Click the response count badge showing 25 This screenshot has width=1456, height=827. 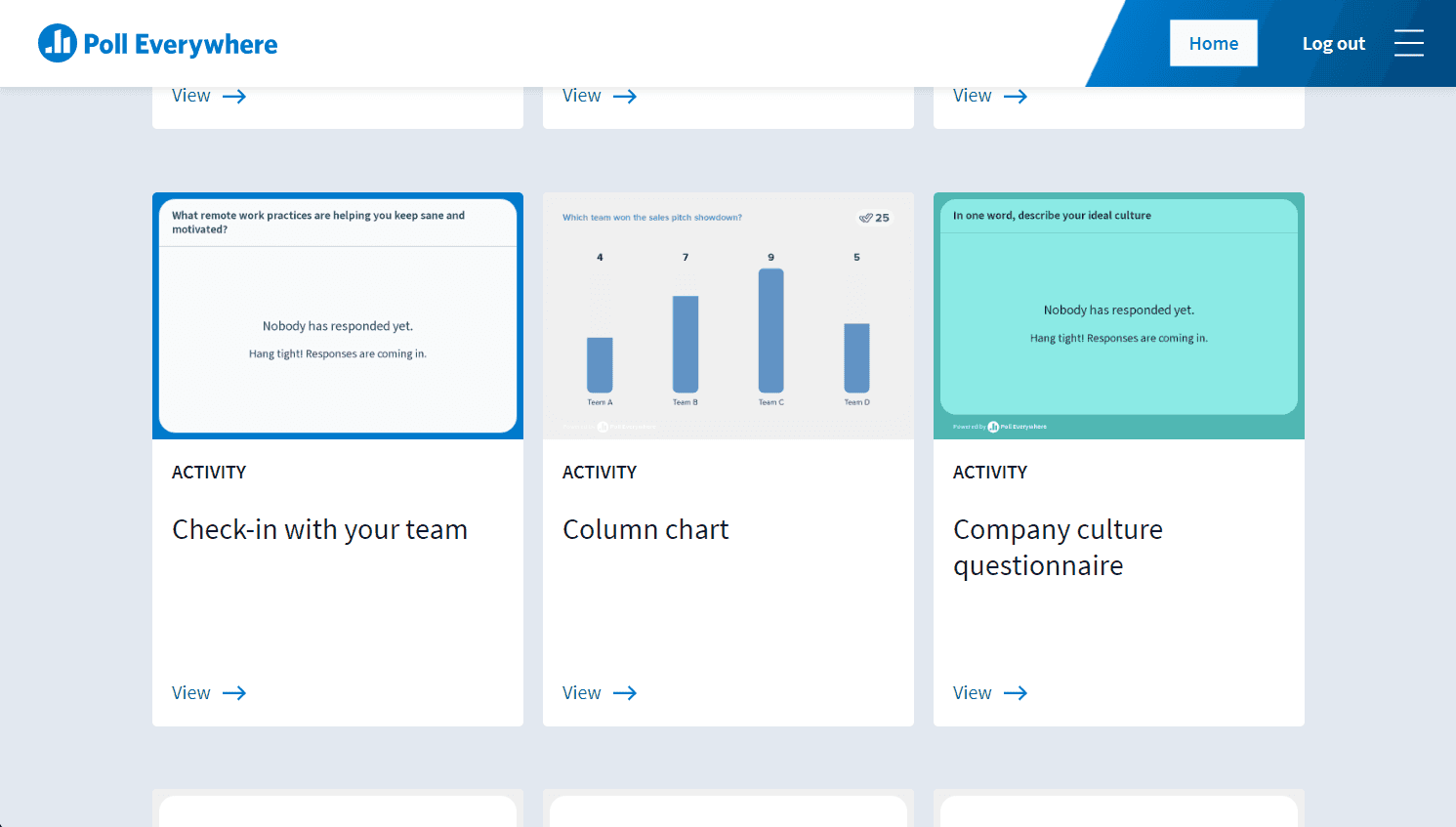point(874,218)
